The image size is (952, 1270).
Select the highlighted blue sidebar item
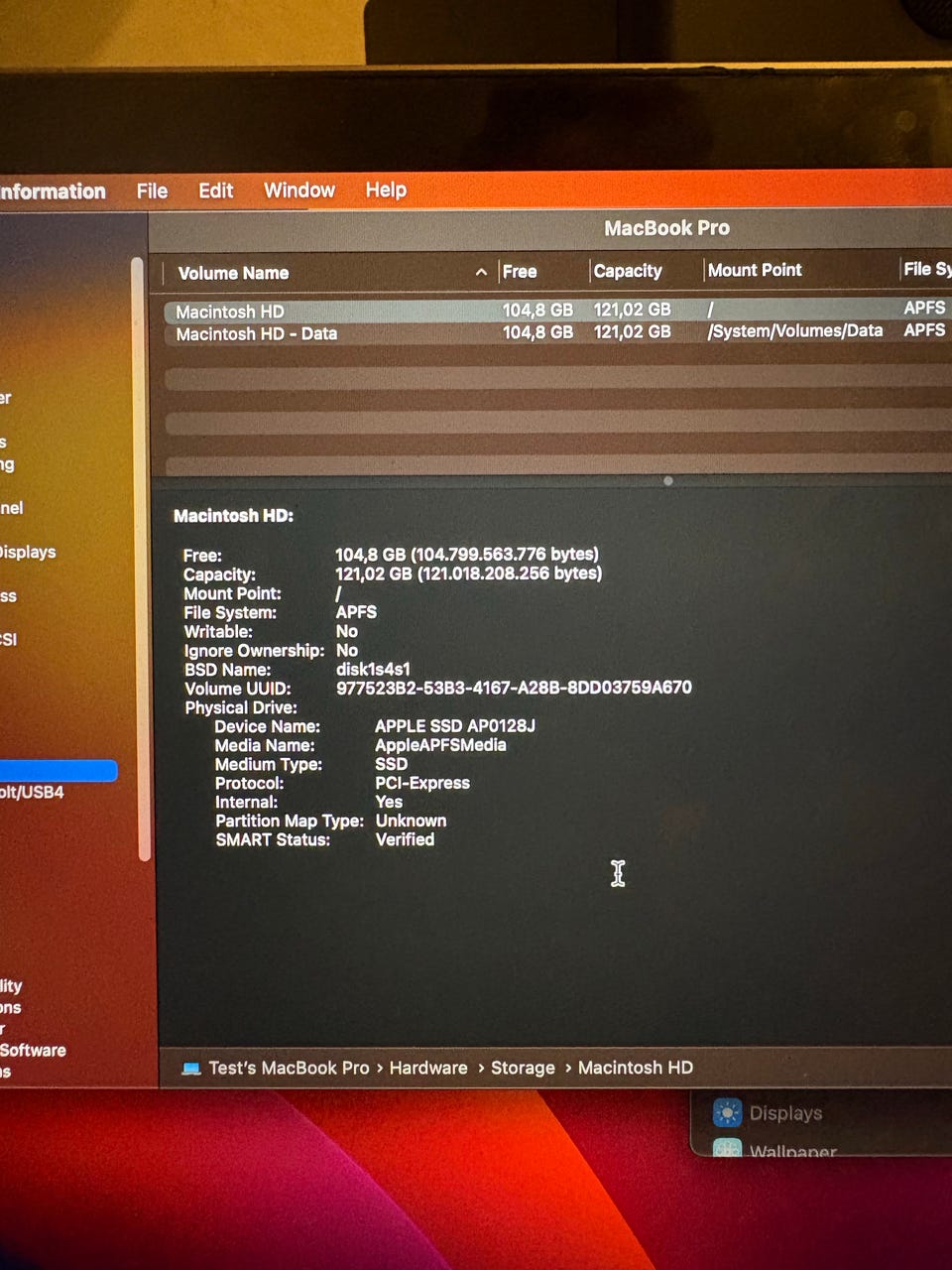pos(57,770)
